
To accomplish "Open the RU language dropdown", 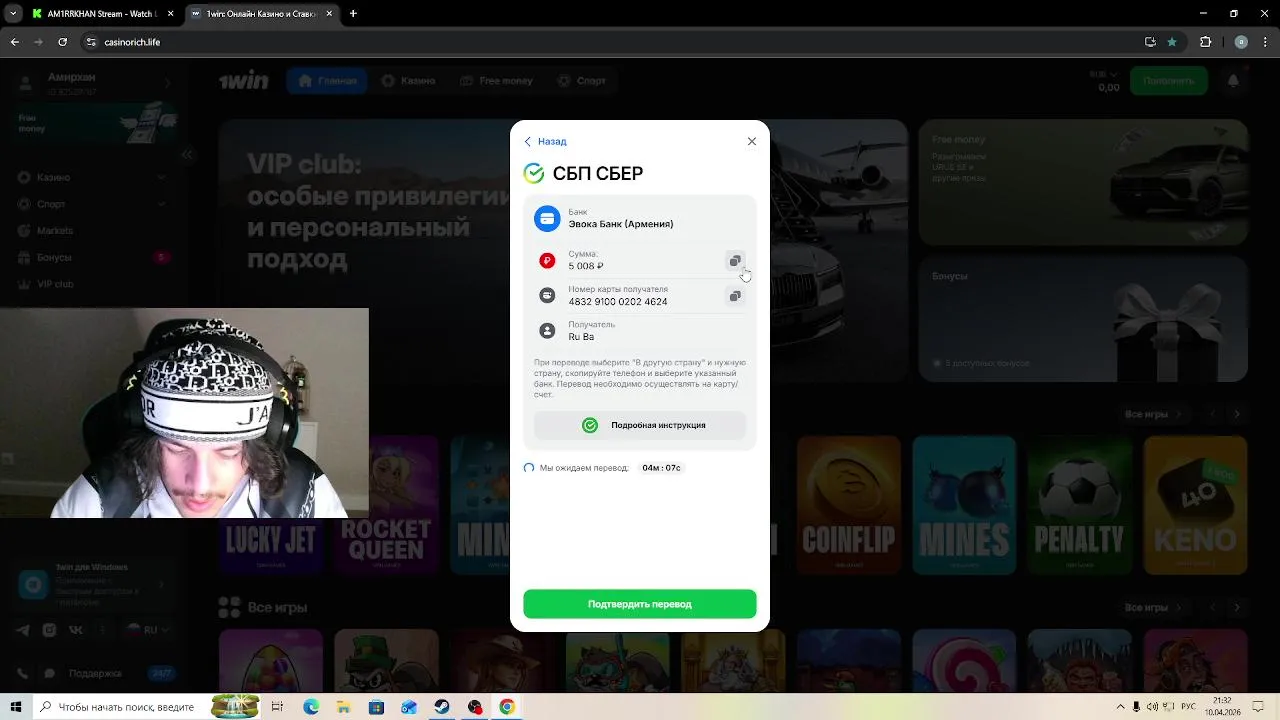I will click(146, 630).
